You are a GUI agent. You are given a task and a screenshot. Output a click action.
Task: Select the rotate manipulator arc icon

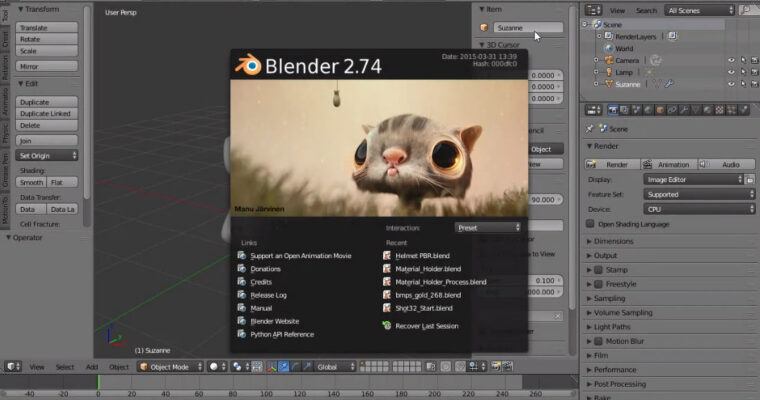pyautogui.click(x=295, y=367)
